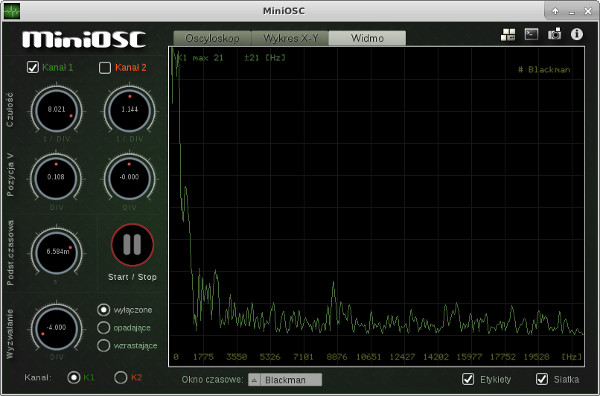Click the 19528 frequency axis label
This screenshot has height=396, width=600.
536,357
